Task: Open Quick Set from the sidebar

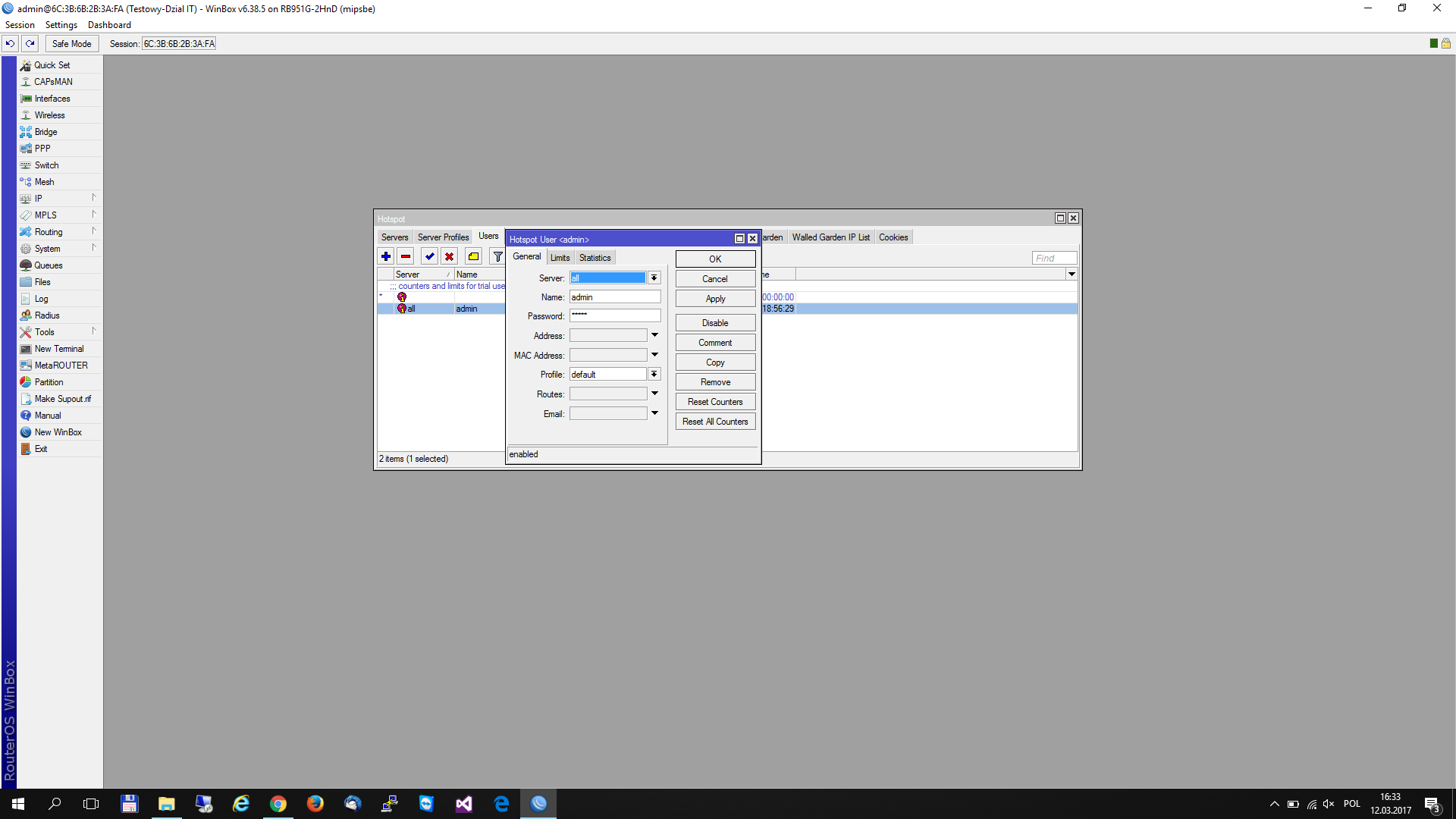Action: (60, 65)
